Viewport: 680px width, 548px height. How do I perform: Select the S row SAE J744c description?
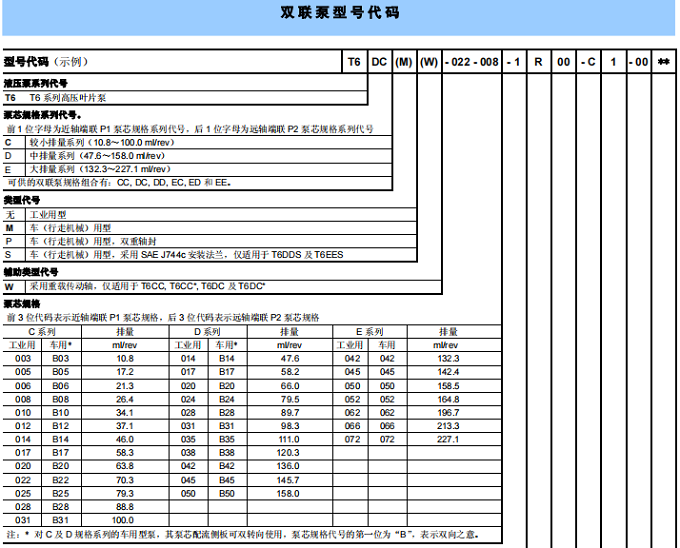point(186,254)
